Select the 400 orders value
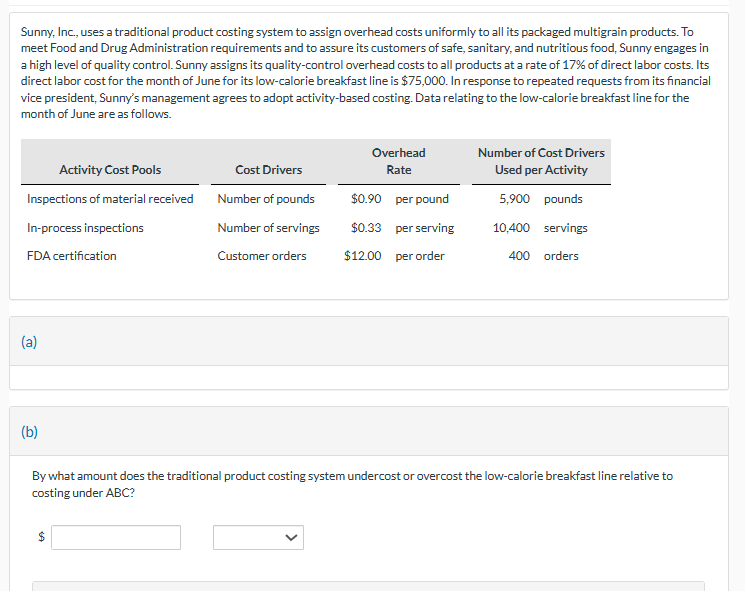Screen dimensions: 745x591 coord(544,256)
